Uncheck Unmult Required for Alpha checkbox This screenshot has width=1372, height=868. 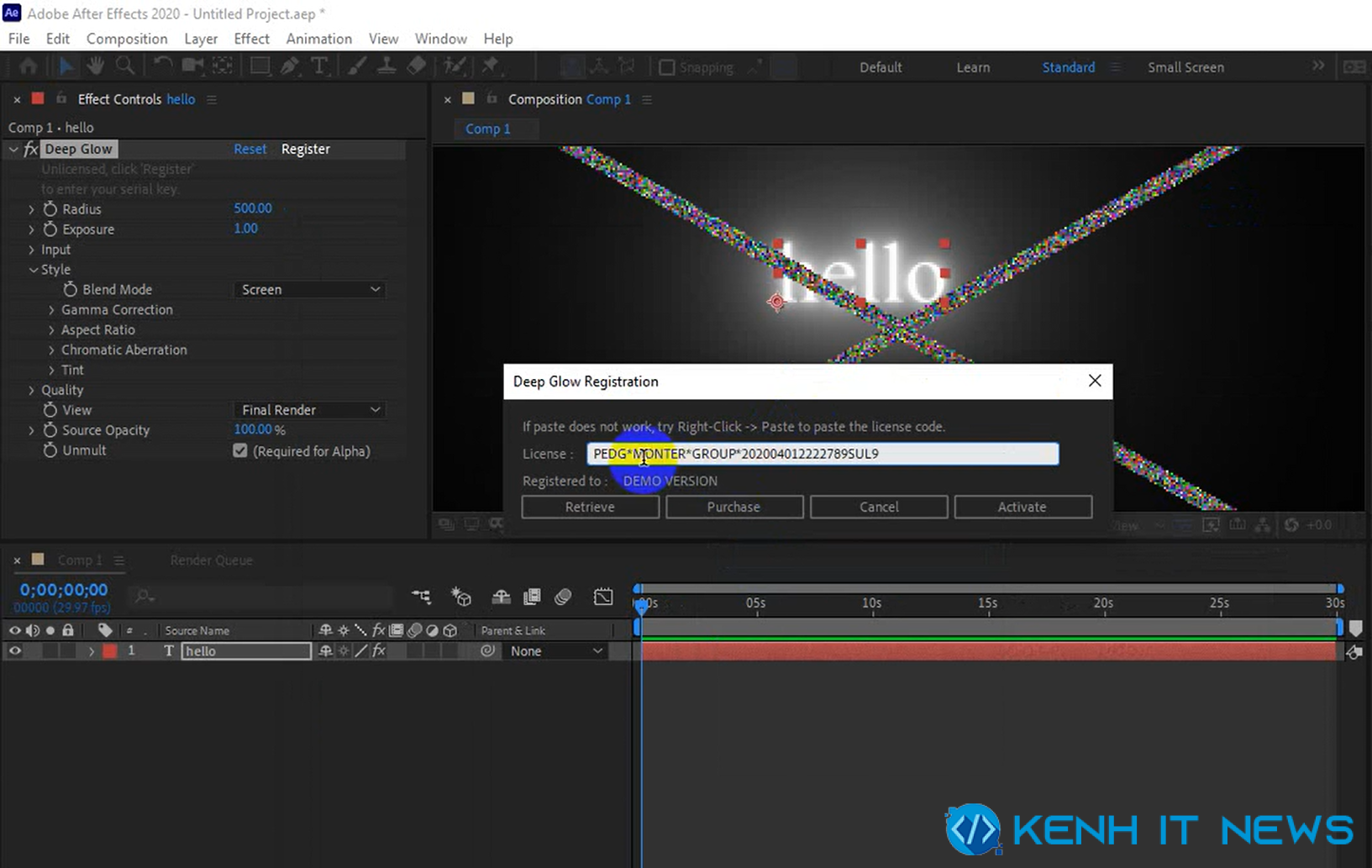click(240, 451)
